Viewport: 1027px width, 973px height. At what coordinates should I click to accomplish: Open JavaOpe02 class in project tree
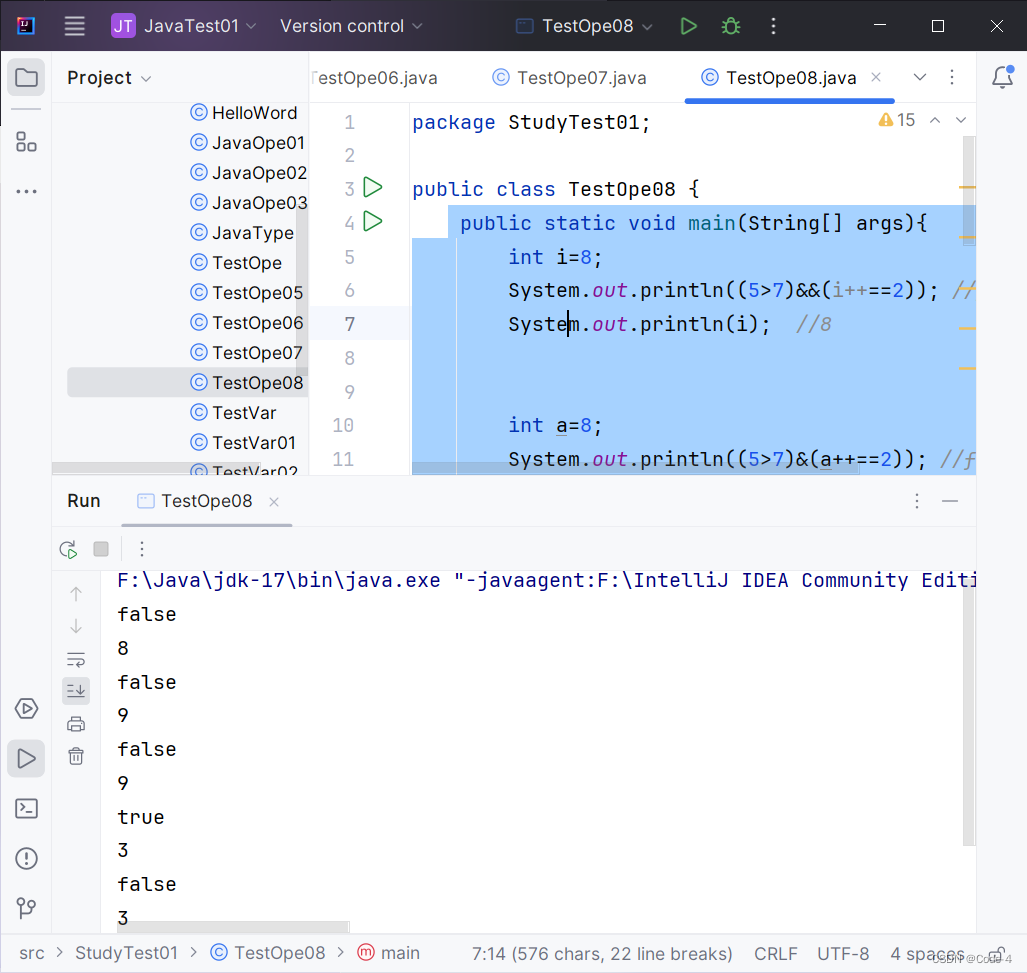coord(248,173)
